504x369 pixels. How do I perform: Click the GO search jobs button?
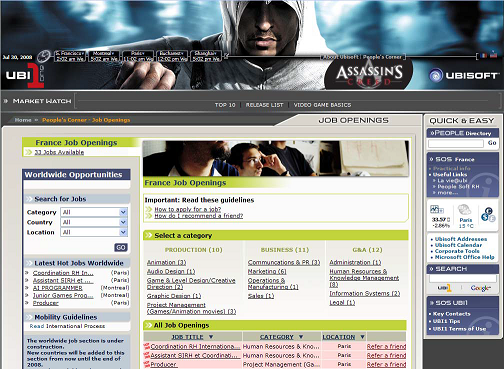coord(121,247)
